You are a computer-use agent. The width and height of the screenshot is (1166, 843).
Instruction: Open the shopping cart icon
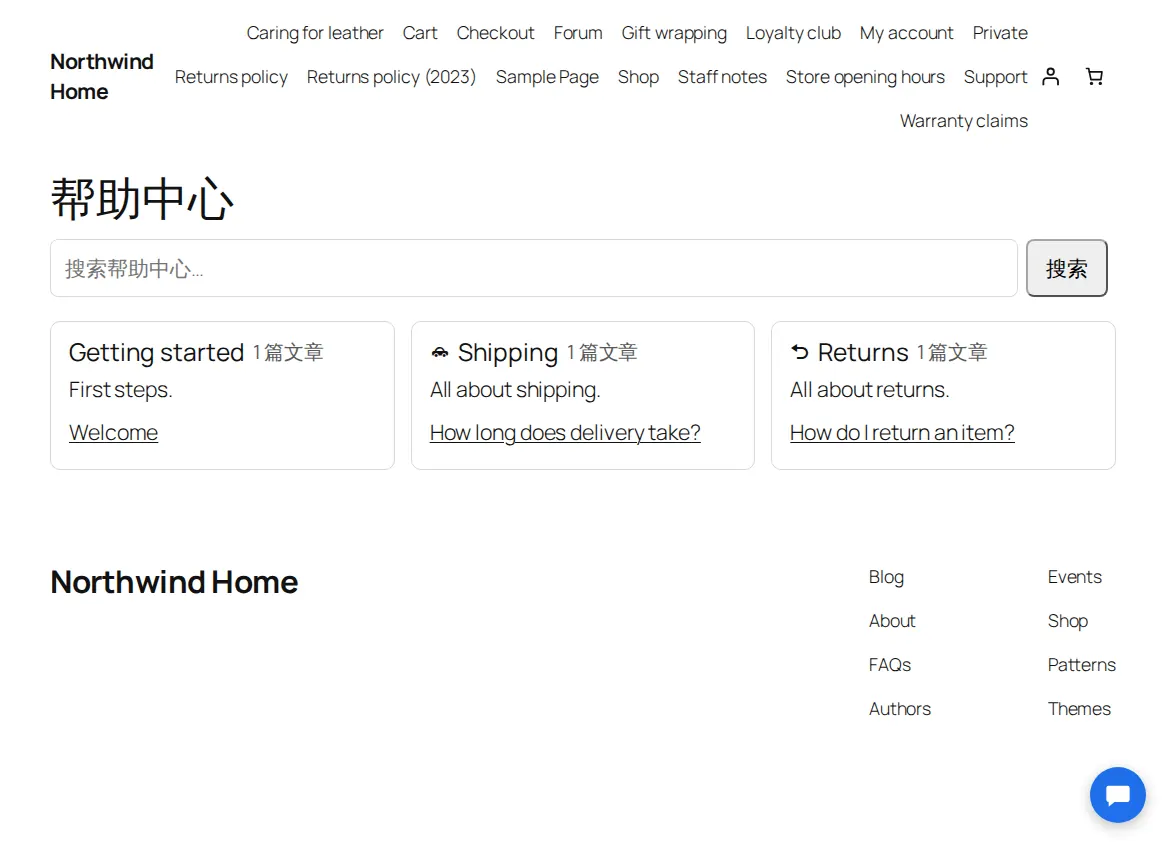[1094, 77]
